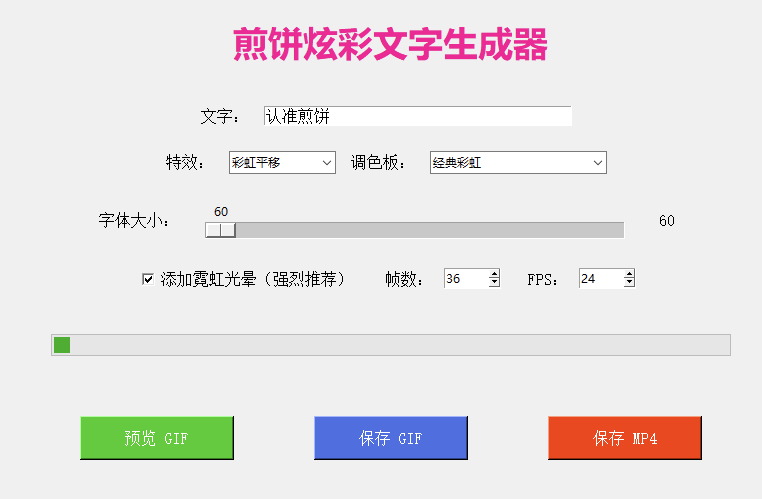
Task: Increase 帧数 with the up arrow
Action: coord(494,275)
